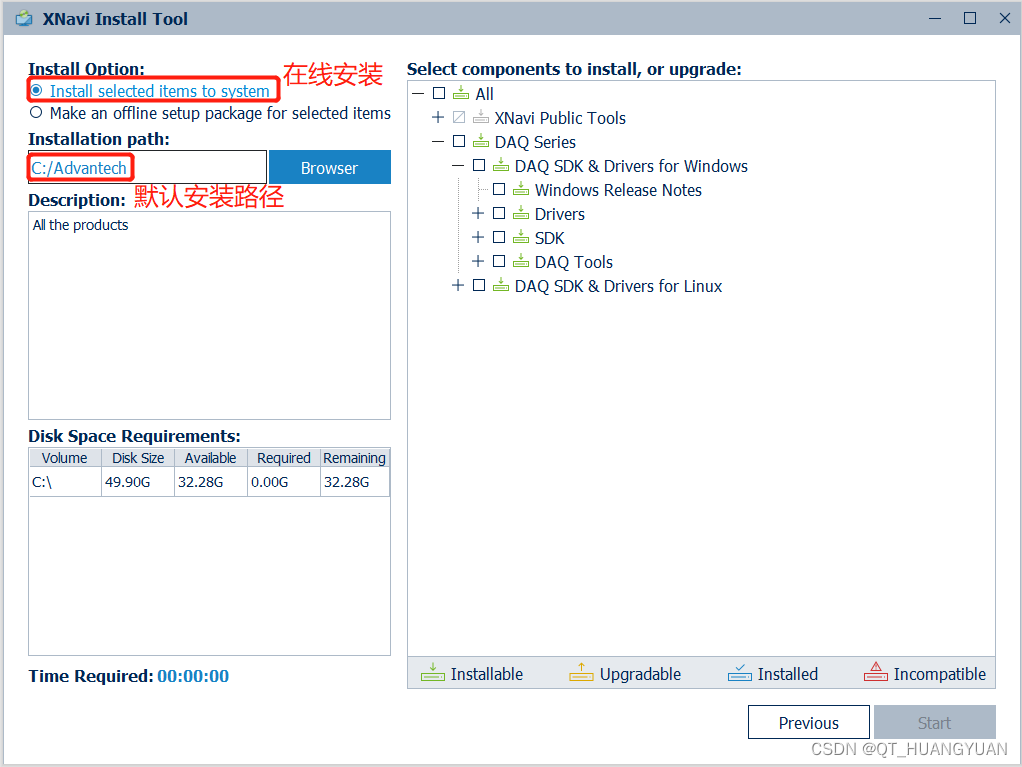Click the Browser button

coord(330,167)
